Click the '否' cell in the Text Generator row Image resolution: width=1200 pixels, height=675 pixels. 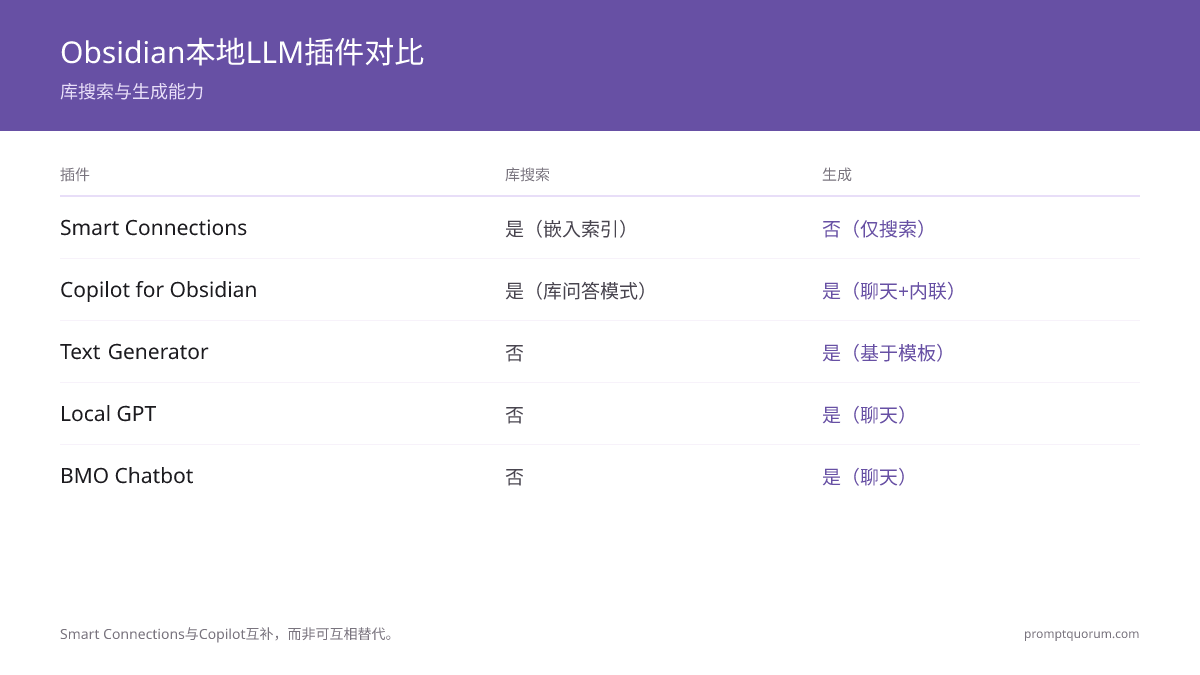point(514,353)
